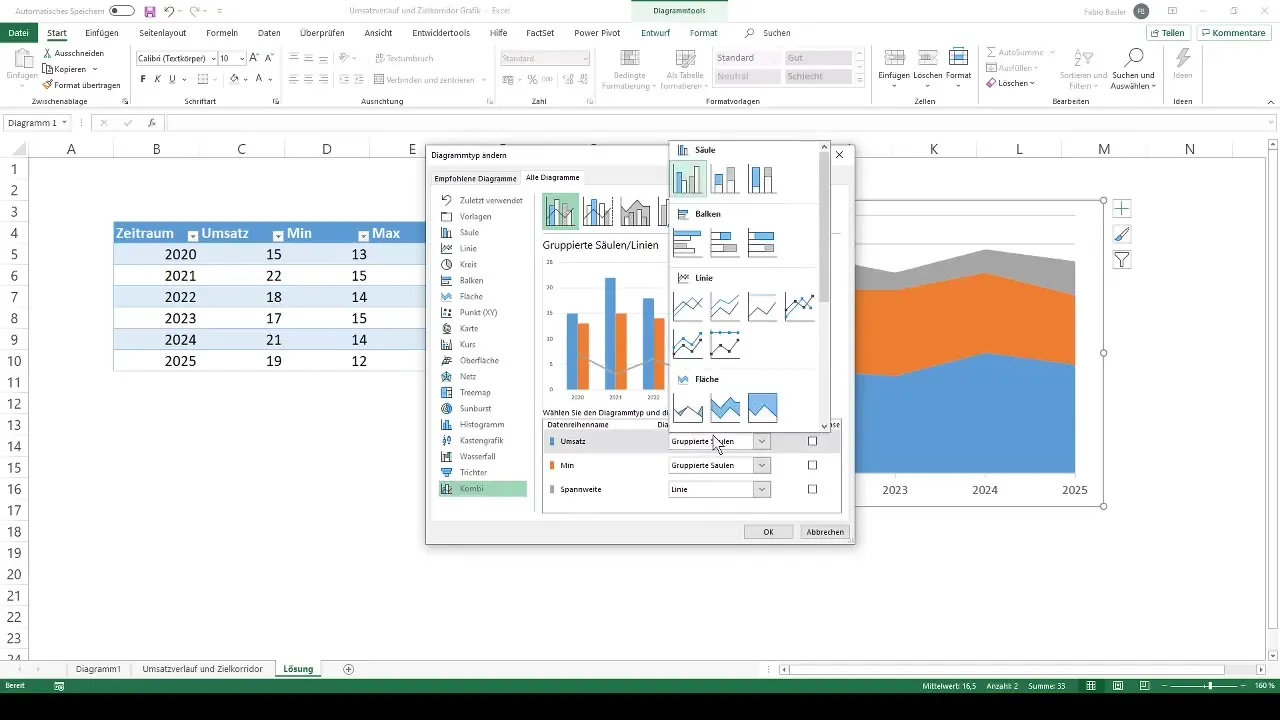Check secondary axis box for Min
1280x720 pixels.
coord(812,465)
